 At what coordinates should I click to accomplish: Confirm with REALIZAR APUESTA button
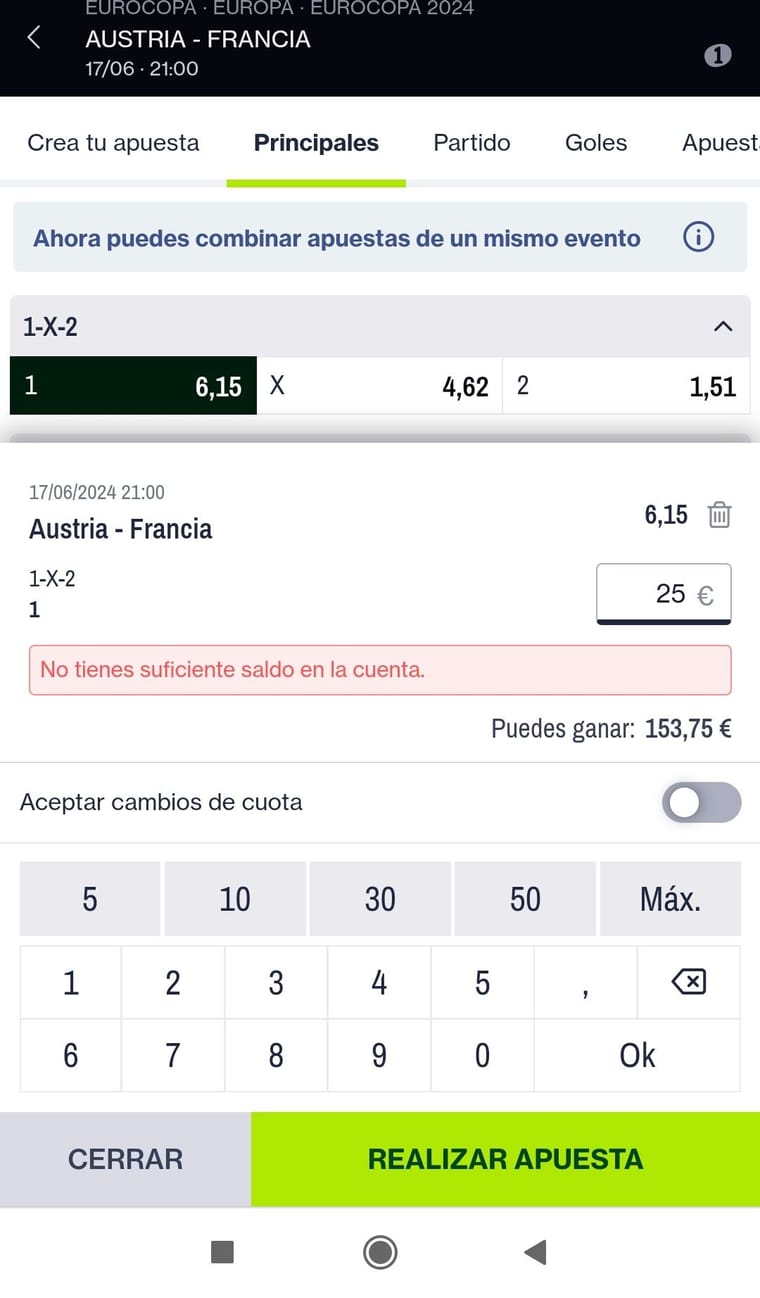pos(505,1159)
